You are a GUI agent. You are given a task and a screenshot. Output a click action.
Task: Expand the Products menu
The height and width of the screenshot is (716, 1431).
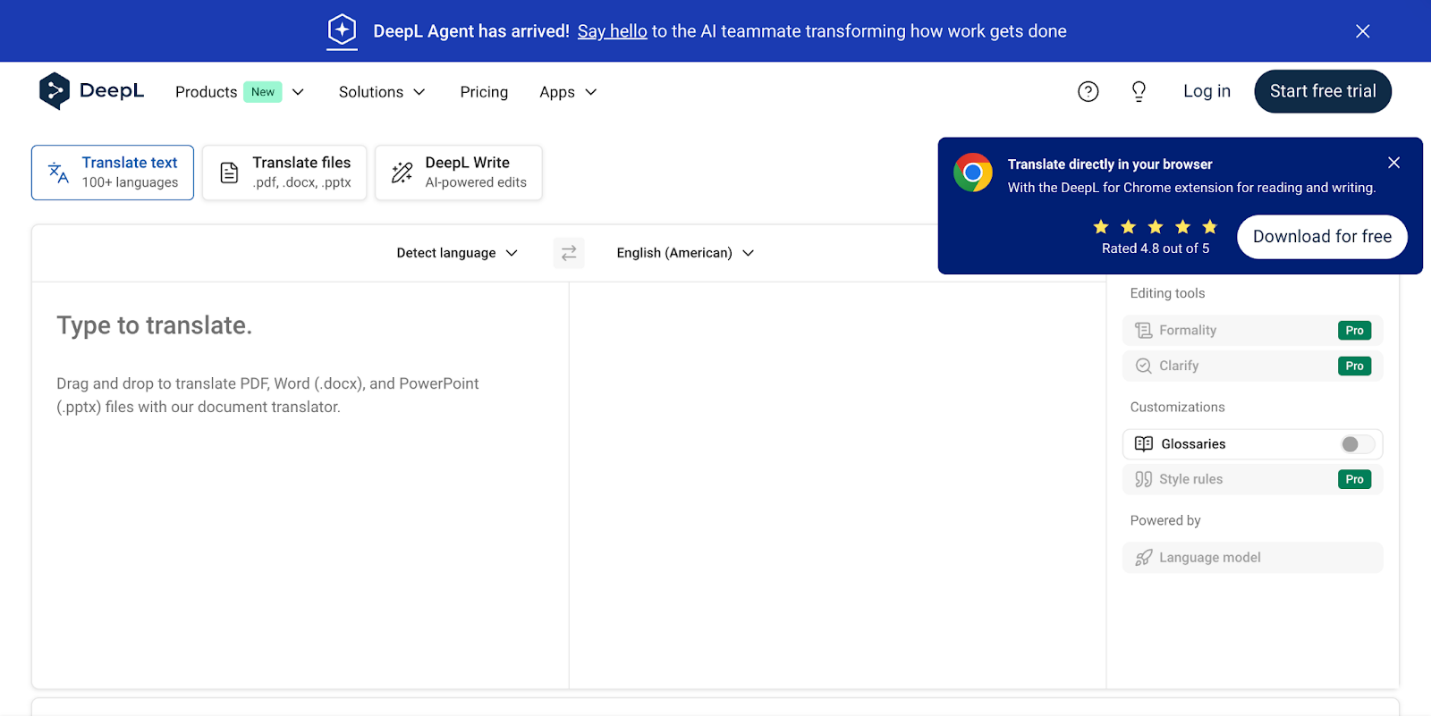pos(240,92)
